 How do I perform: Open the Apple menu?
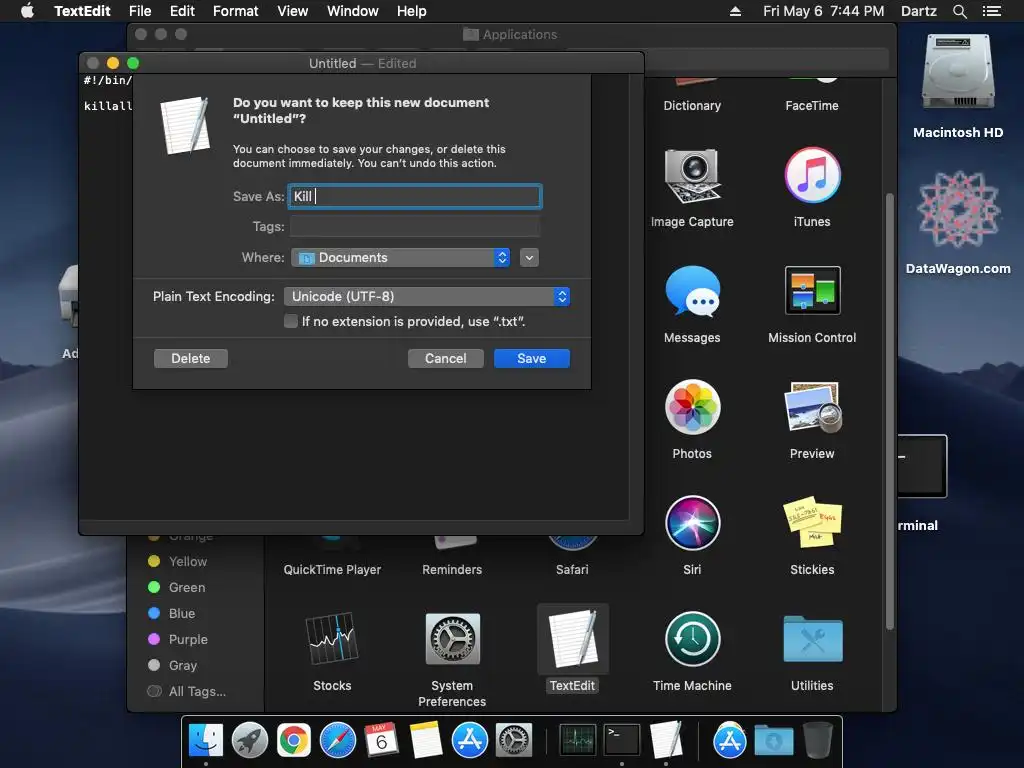[27, 11]
